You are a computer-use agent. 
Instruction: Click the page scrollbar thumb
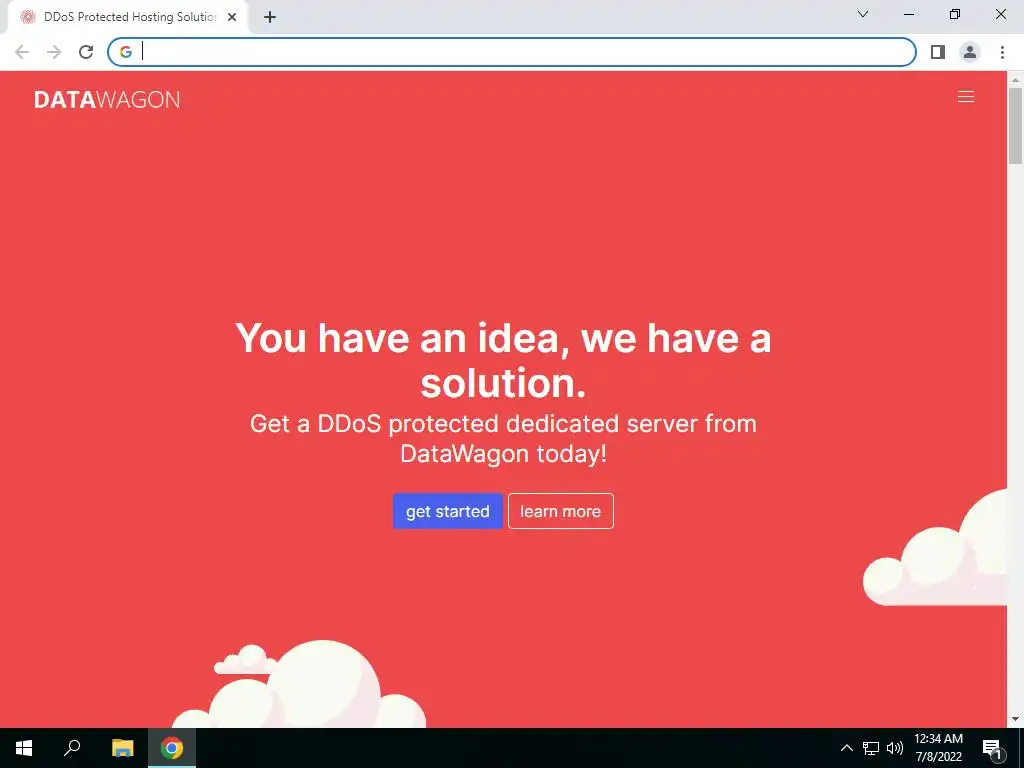1015,125
